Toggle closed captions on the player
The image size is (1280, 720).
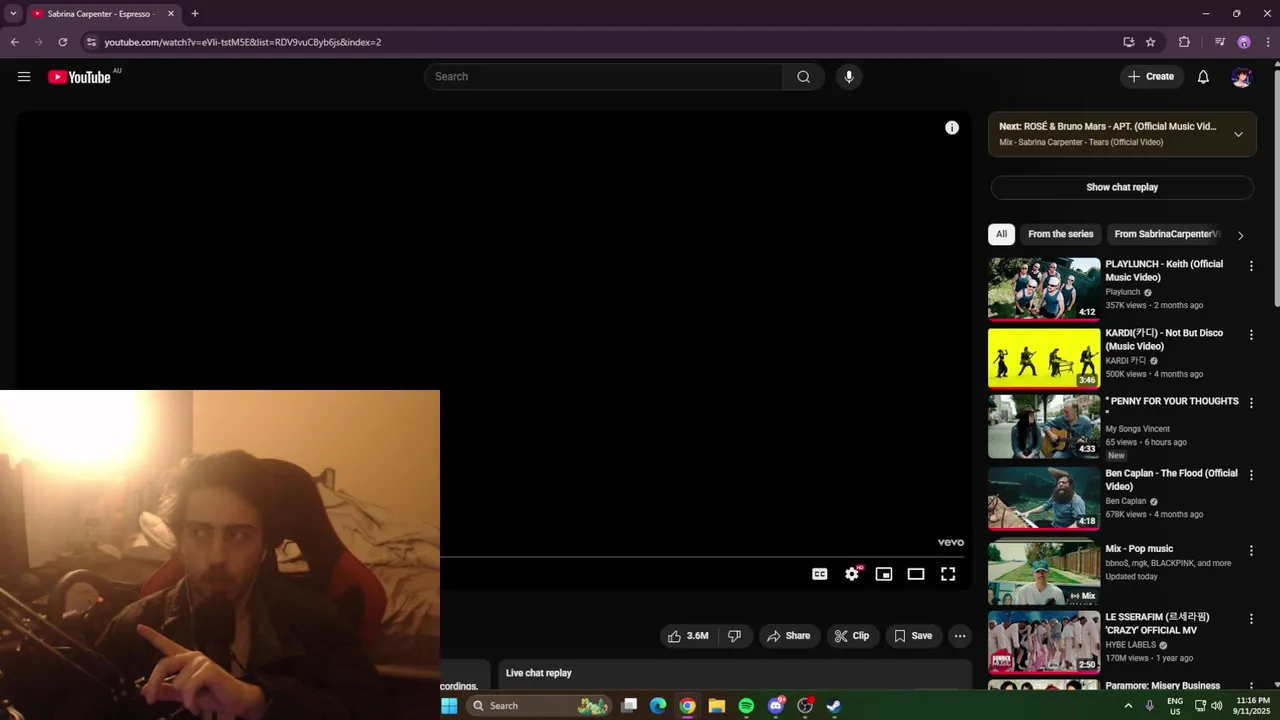pos(820,574)
